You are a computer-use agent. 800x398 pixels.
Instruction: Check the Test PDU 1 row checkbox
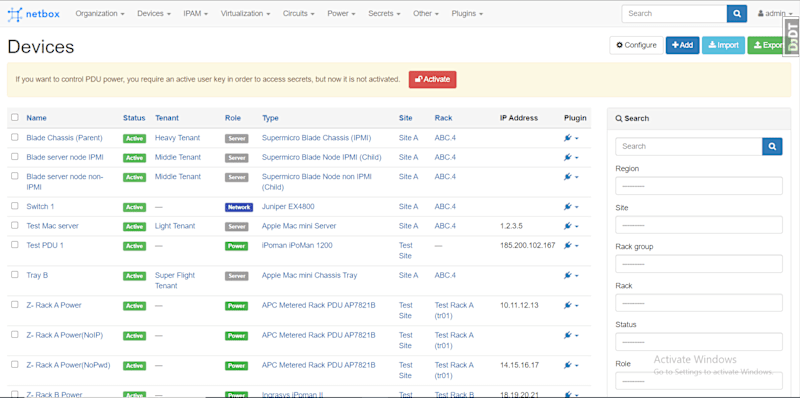(x=15, y=244)
